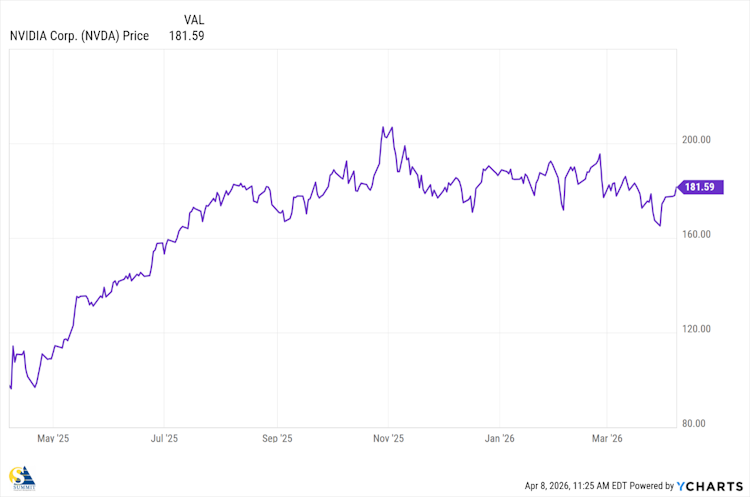
Task: Click the purple 181.59 price flag
Action: pyautogui.click(x=698, y=187)
